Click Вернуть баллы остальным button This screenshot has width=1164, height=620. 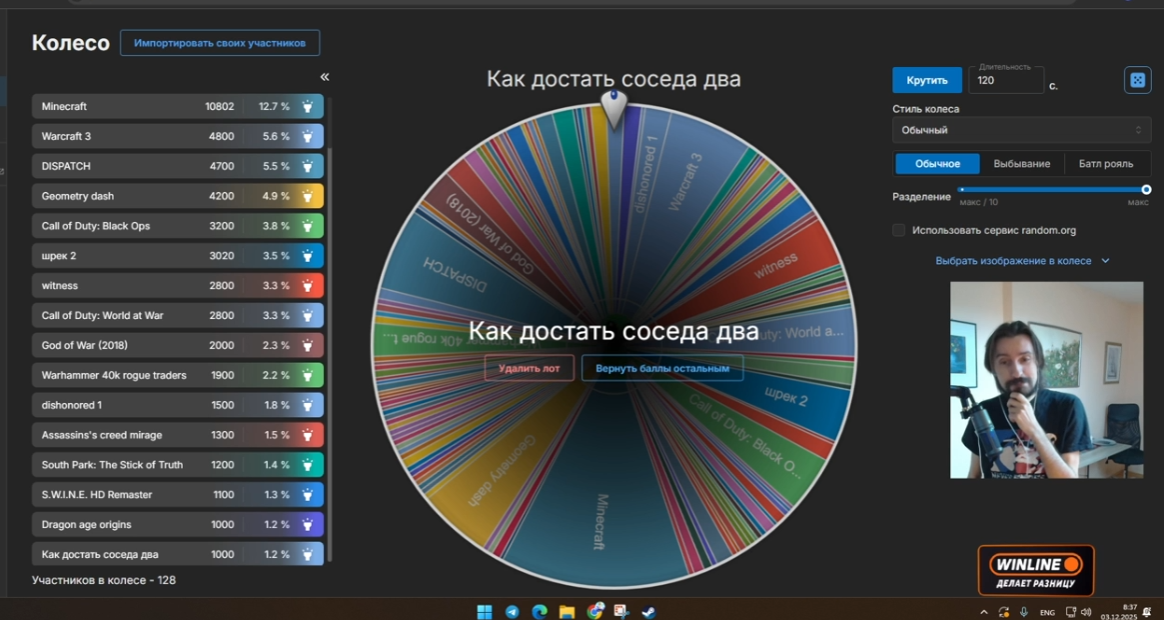[x=662, y=368]
